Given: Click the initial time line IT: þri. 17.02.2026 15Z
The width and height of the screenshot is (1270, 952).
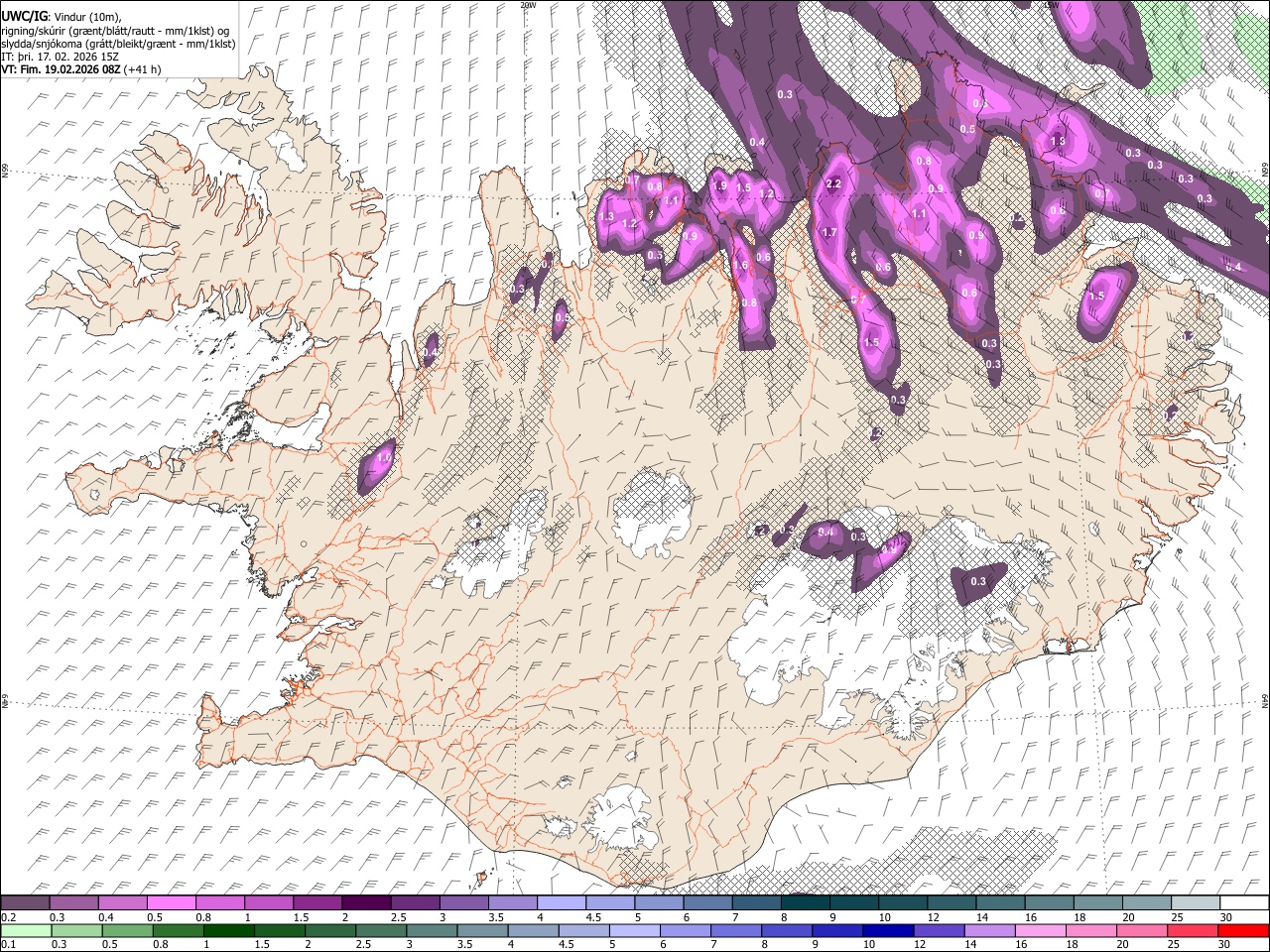Looking at the screenshot, I should pyautogui.click(x=60, y=57).
